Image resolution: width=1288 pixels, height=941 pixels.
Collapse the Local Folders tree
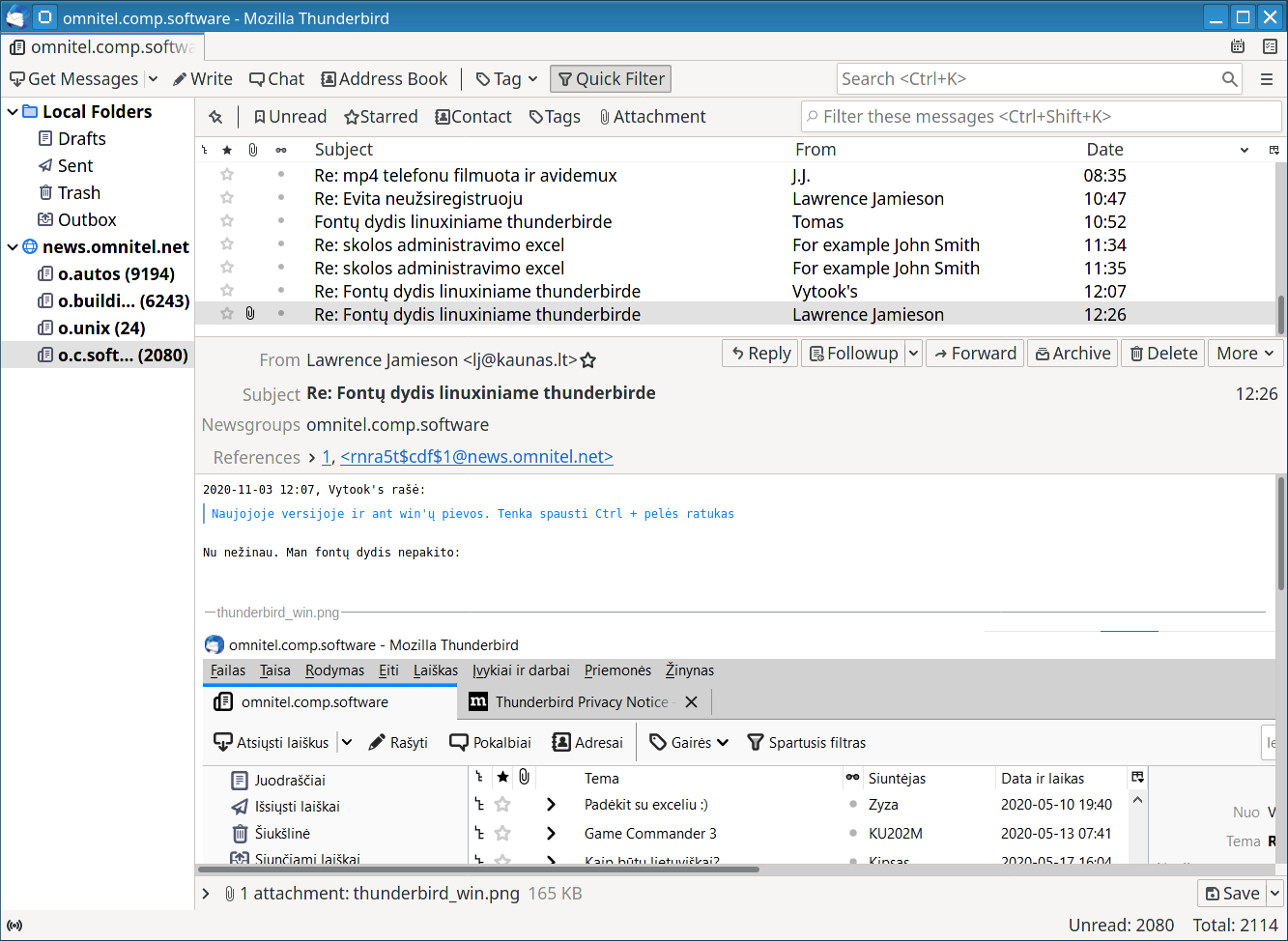point(13,112)
